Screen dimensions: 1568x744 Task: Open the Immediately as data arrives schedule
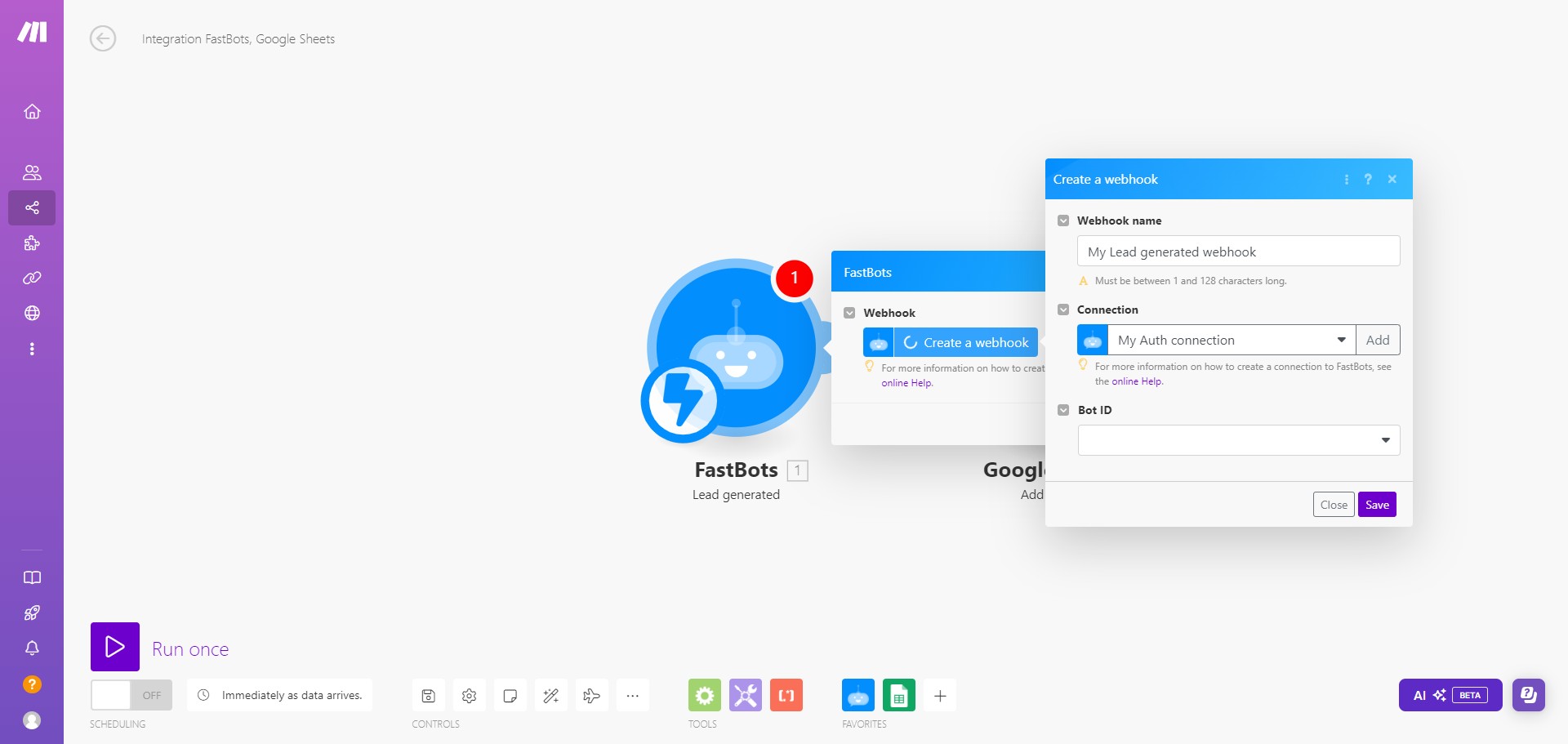pyautogui.click(x=280, y=695)
